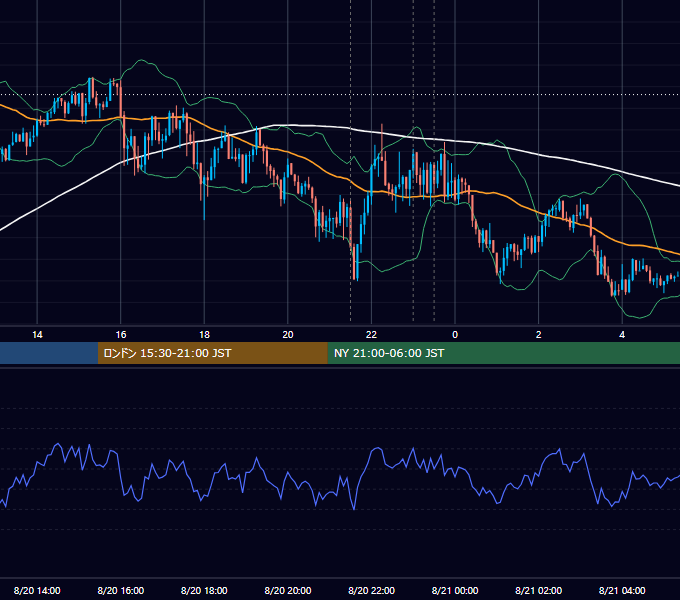
Task: Click the 8/21 02:00 date label
Action: coord(538,590)
